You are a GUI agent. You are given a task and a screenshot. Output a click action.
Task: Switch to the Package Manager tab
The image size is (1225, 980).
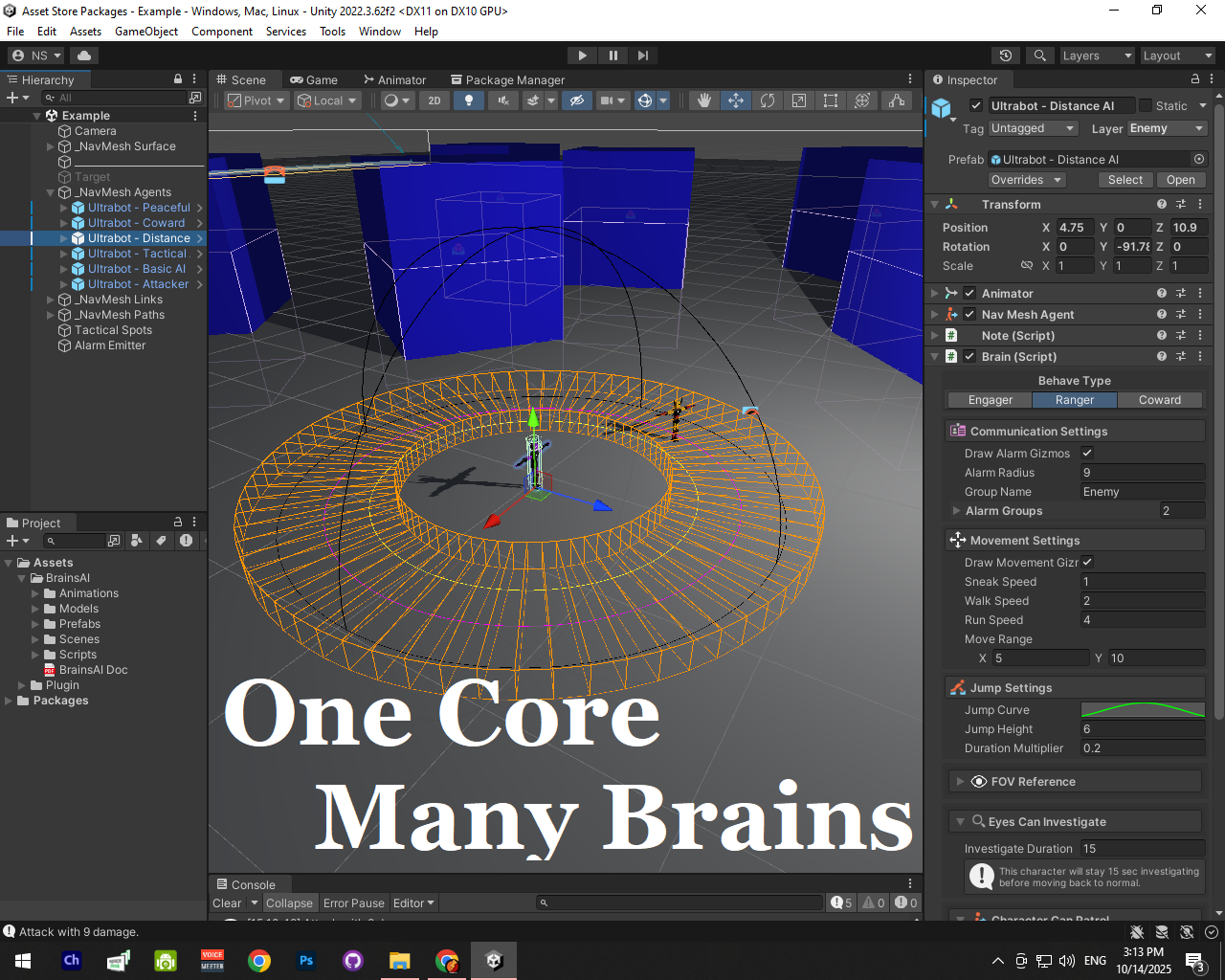pyautogui.click(x=507, y=80)
